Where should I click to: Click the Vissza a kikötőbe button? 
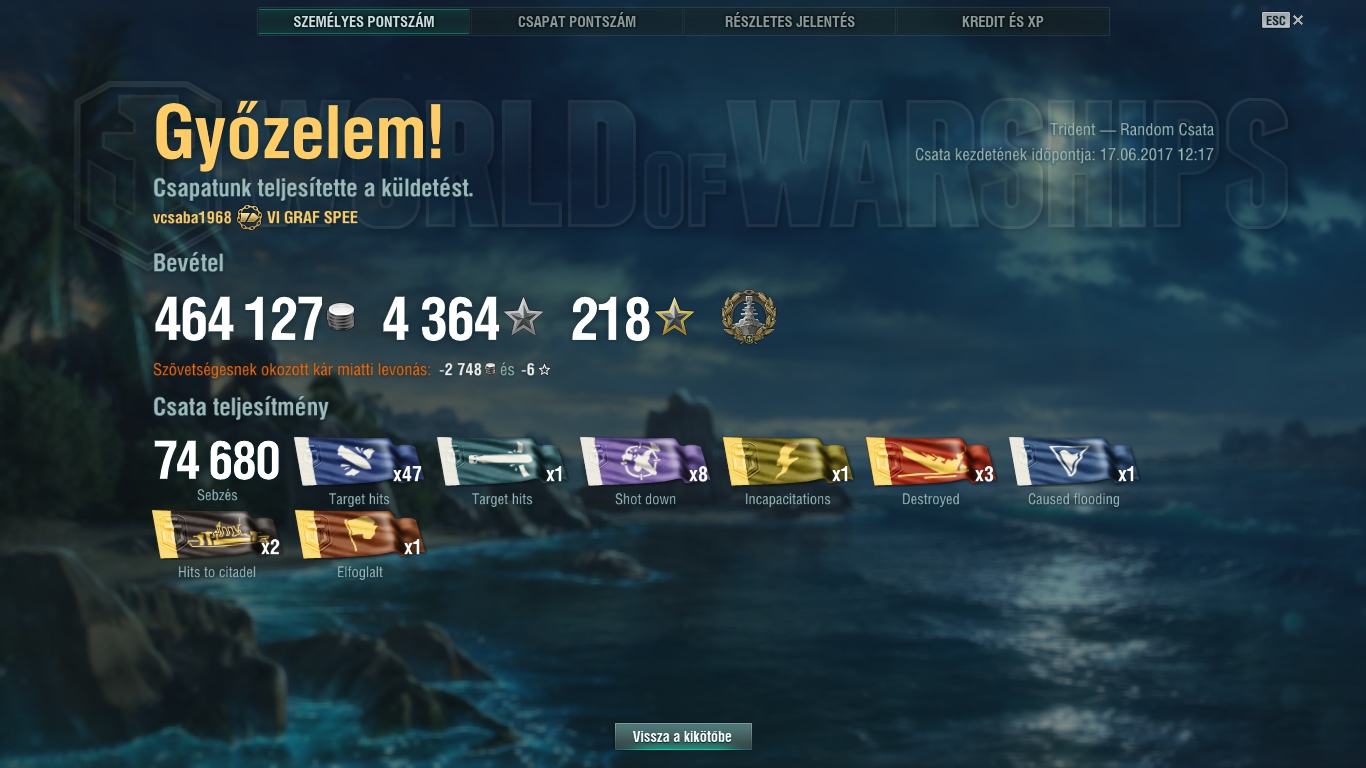click(683, 737)
